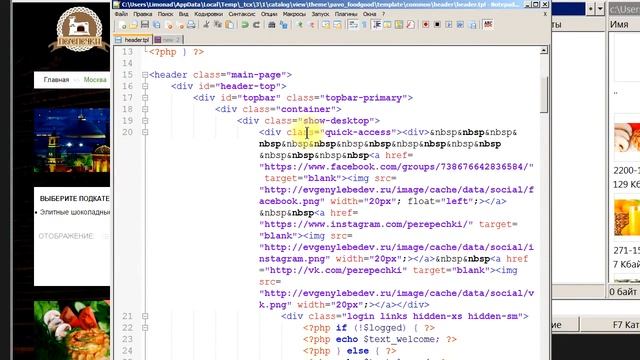The image size is (640, 360).
Task: Show the document map panel icon
Action: (x=399, y=25)
